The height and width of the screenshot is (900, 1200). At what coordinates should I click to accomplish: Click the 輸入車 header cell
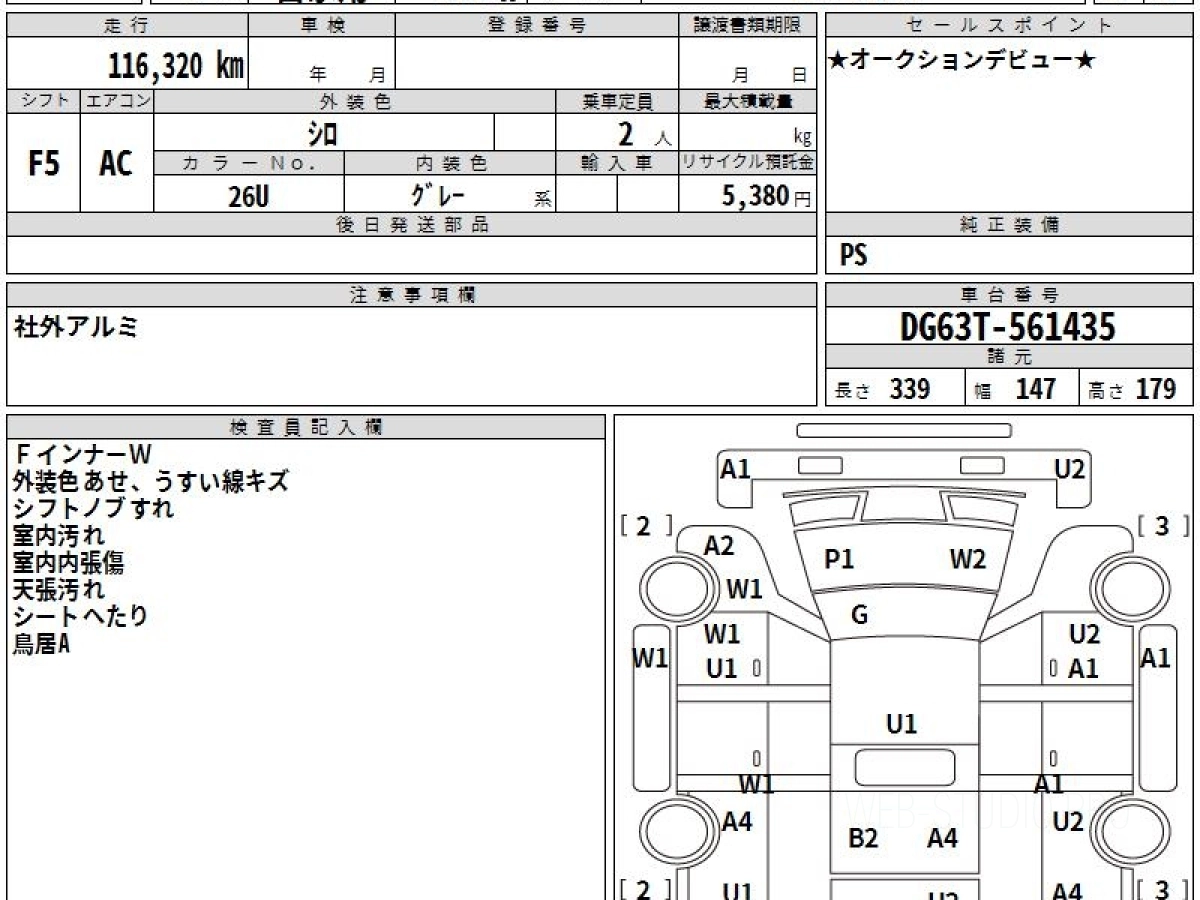tap(617, 163)
